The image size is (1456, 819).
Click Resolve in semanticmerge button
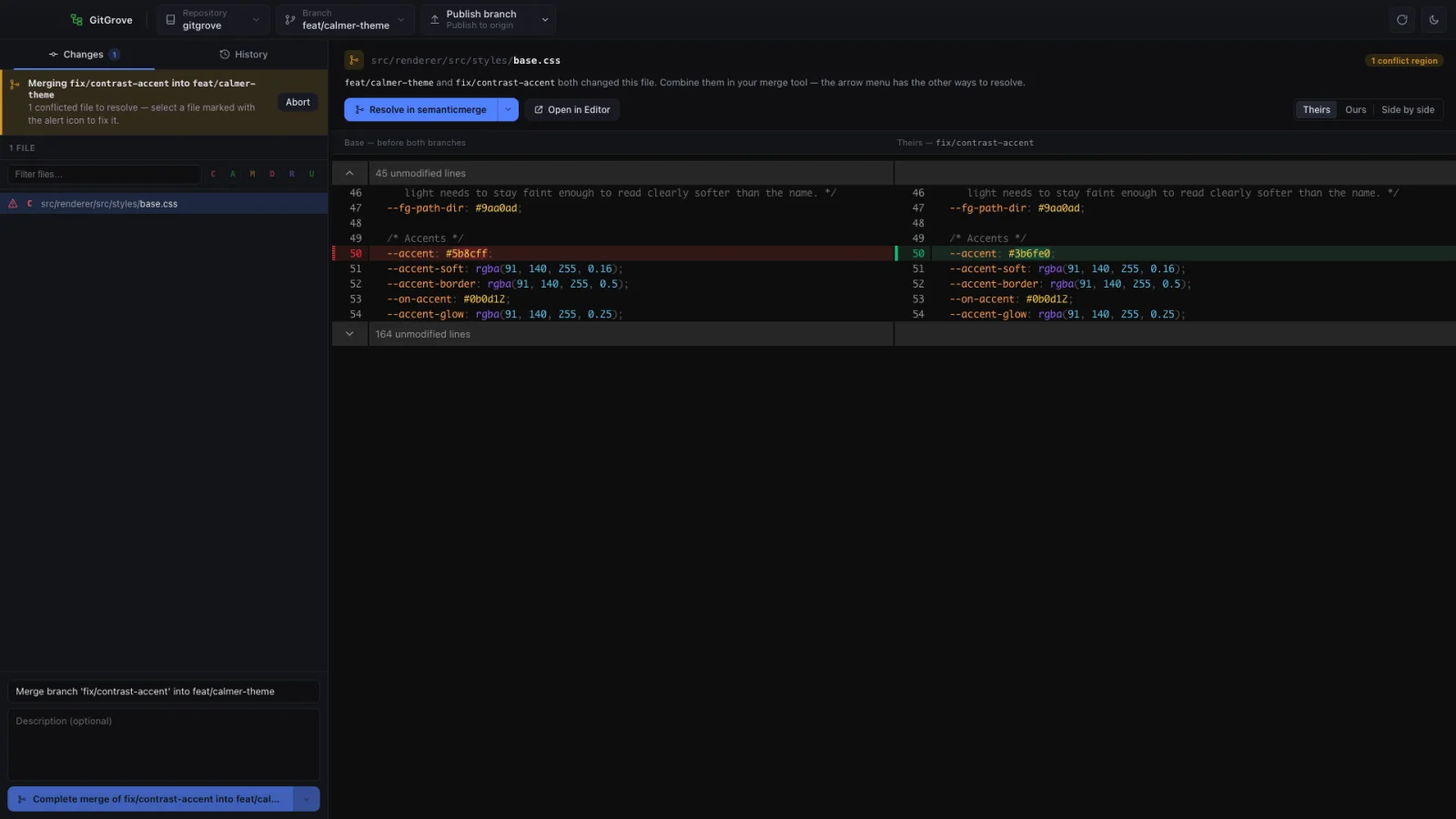coord(421,109)
